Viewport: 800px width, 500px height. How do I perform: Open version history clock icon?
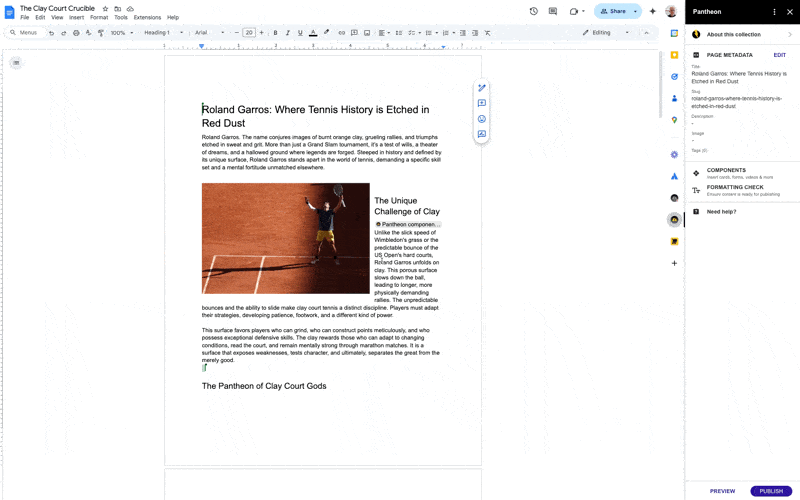coord(533,11)
